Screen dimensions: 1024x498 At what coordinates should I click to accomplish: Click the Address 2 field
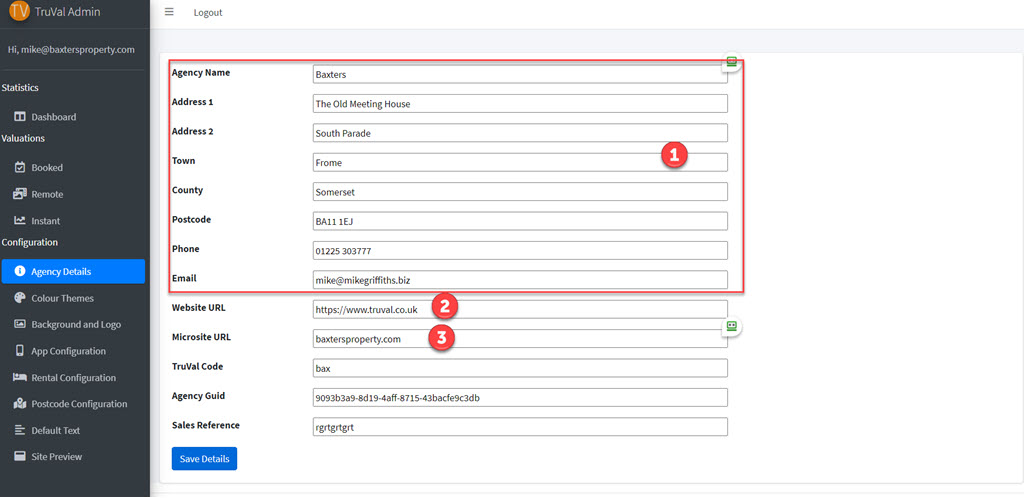pos(520,133)
